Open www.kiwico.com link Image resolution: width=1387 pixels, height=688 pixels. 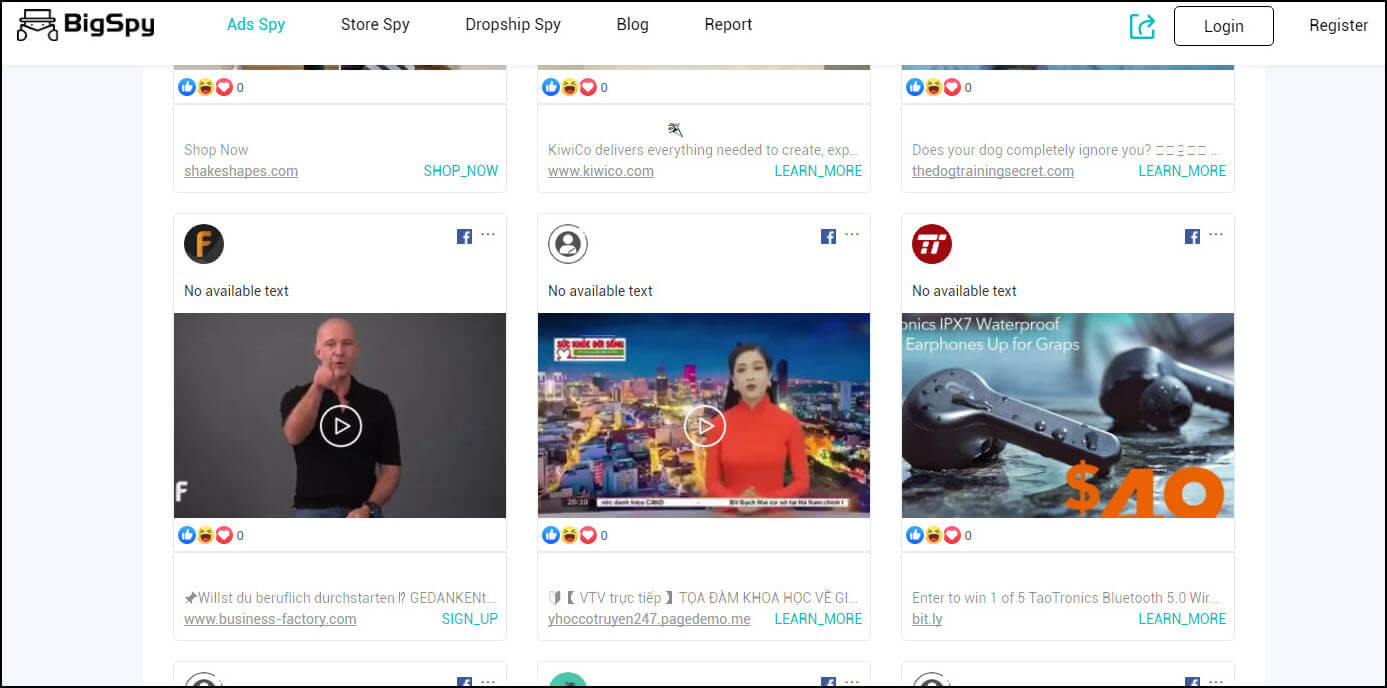click(601, 171)
